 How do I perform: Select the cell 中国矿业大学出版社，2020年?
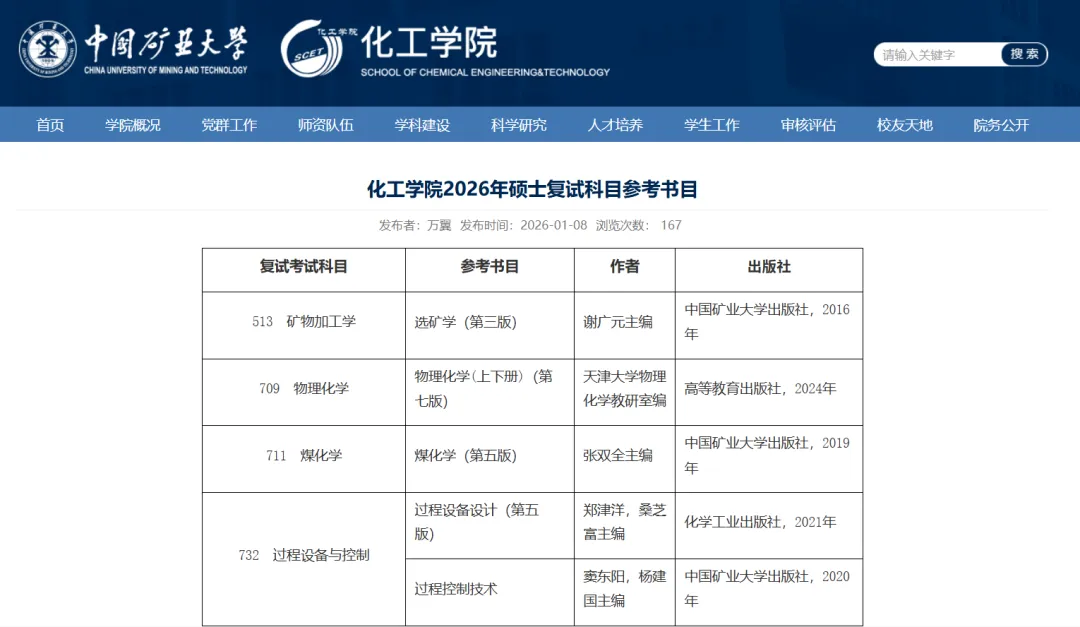[x=769, y=592]
